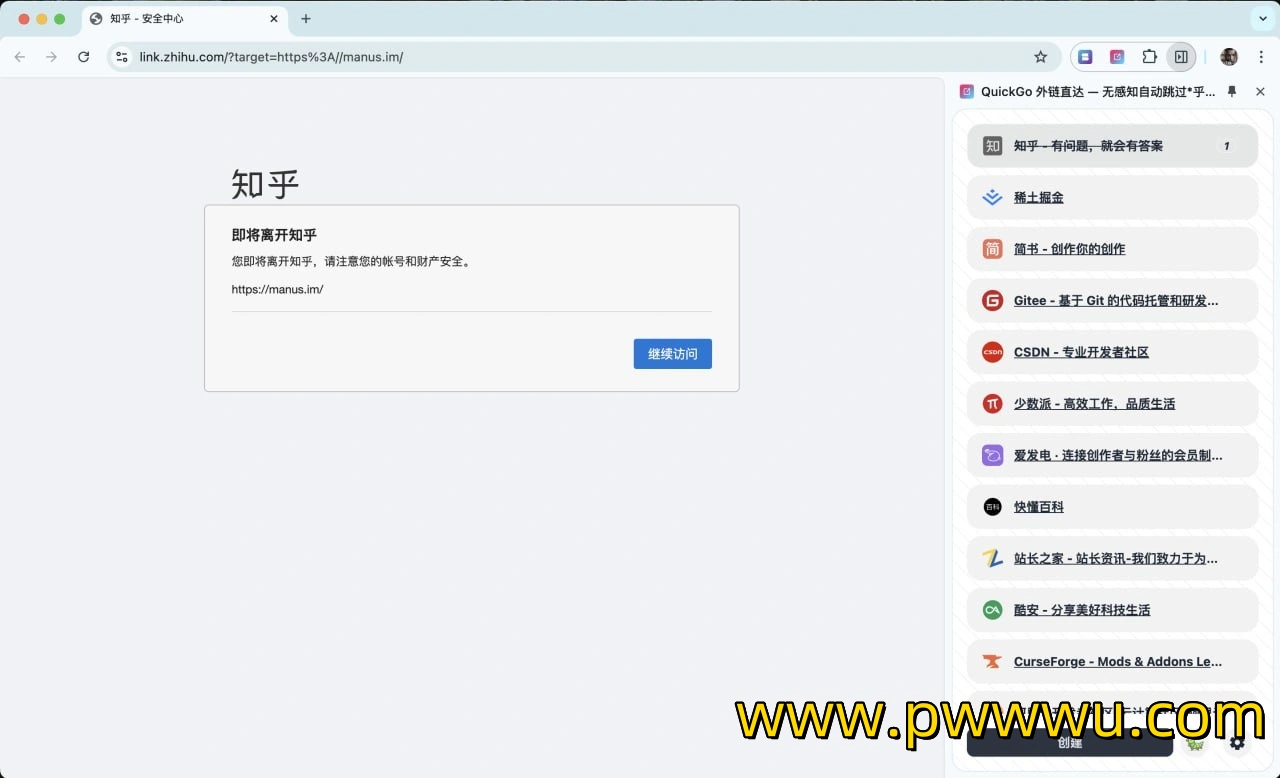Open site information icon in address bar

click(x=122, y=57)
